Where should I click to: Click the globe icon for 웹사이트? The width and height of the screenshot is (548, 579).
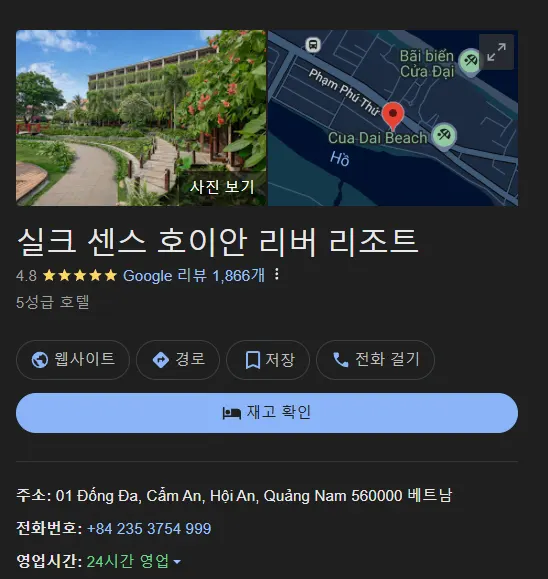tap(40, 360)
